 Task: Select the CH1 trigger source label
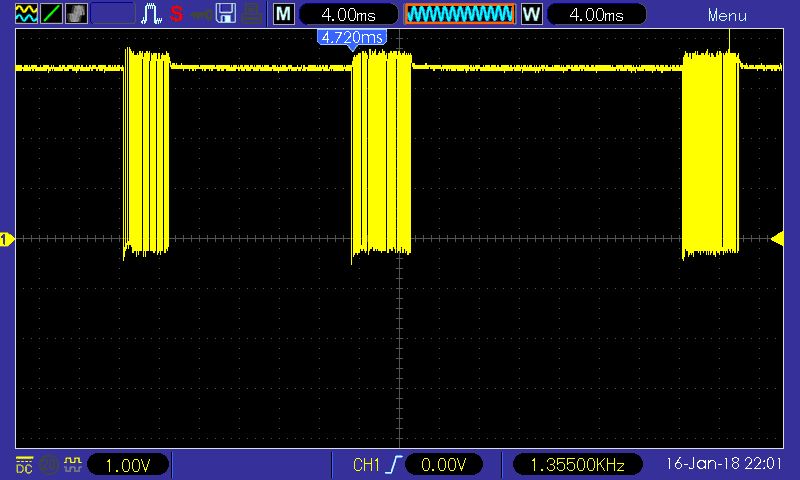366,465
